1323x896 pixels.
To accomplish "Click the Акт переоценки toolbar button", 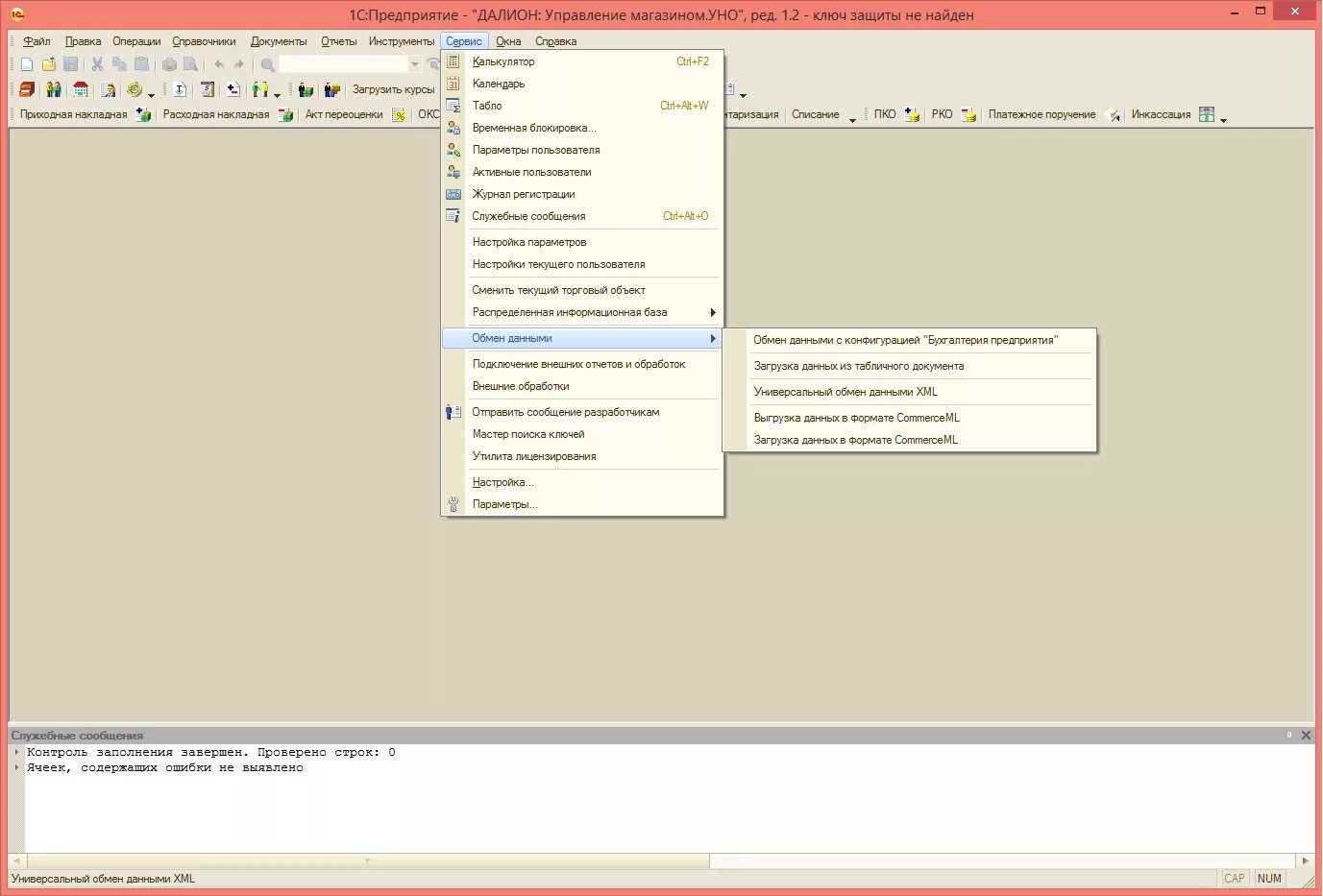I will coord(344,114).
